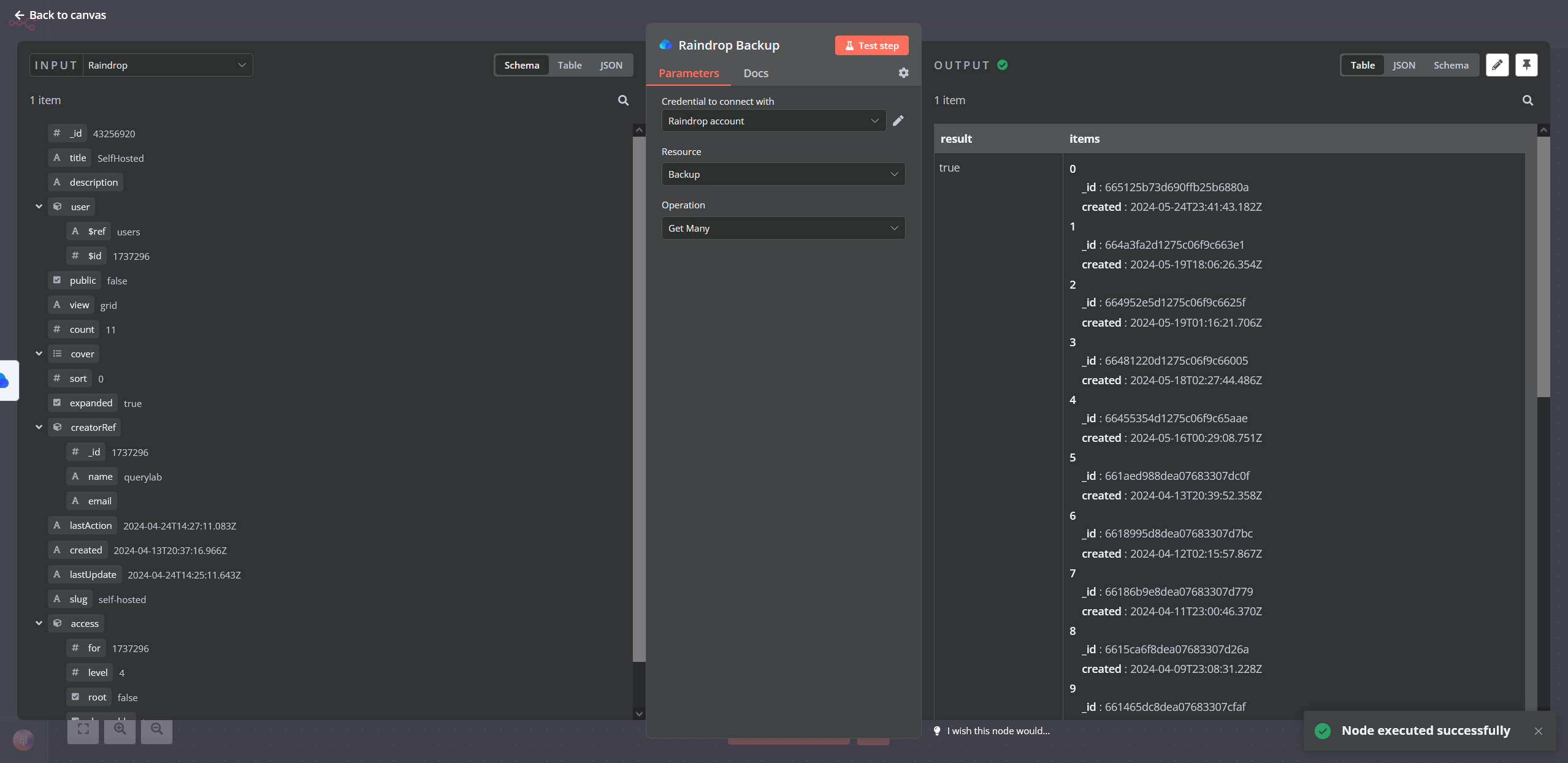The height and width of the screenshot is (763, 1568).
Task: Click the level field pill
Action: click(90, 672)
